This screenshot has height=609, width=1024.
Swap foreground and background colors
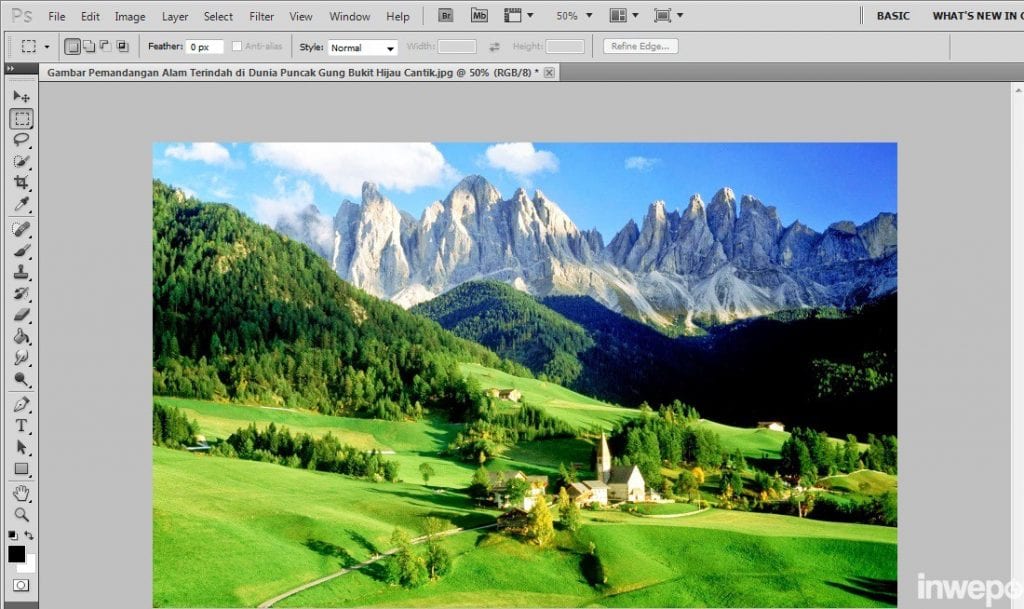click(29, 535)
